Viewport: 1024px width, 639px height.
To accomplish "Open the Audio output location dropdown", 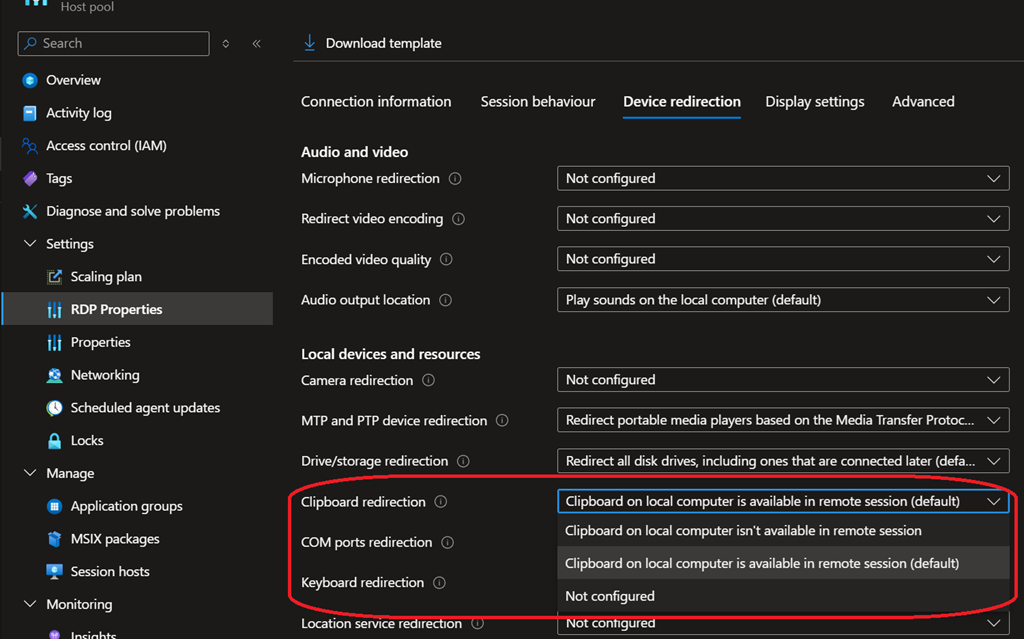I will pos(782,300).
